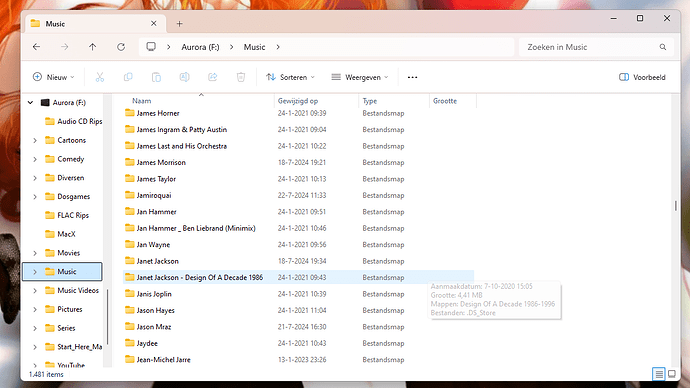Open the Weergeven dropdown
This screenshot has width=690, height=388.
click(360, 77)
